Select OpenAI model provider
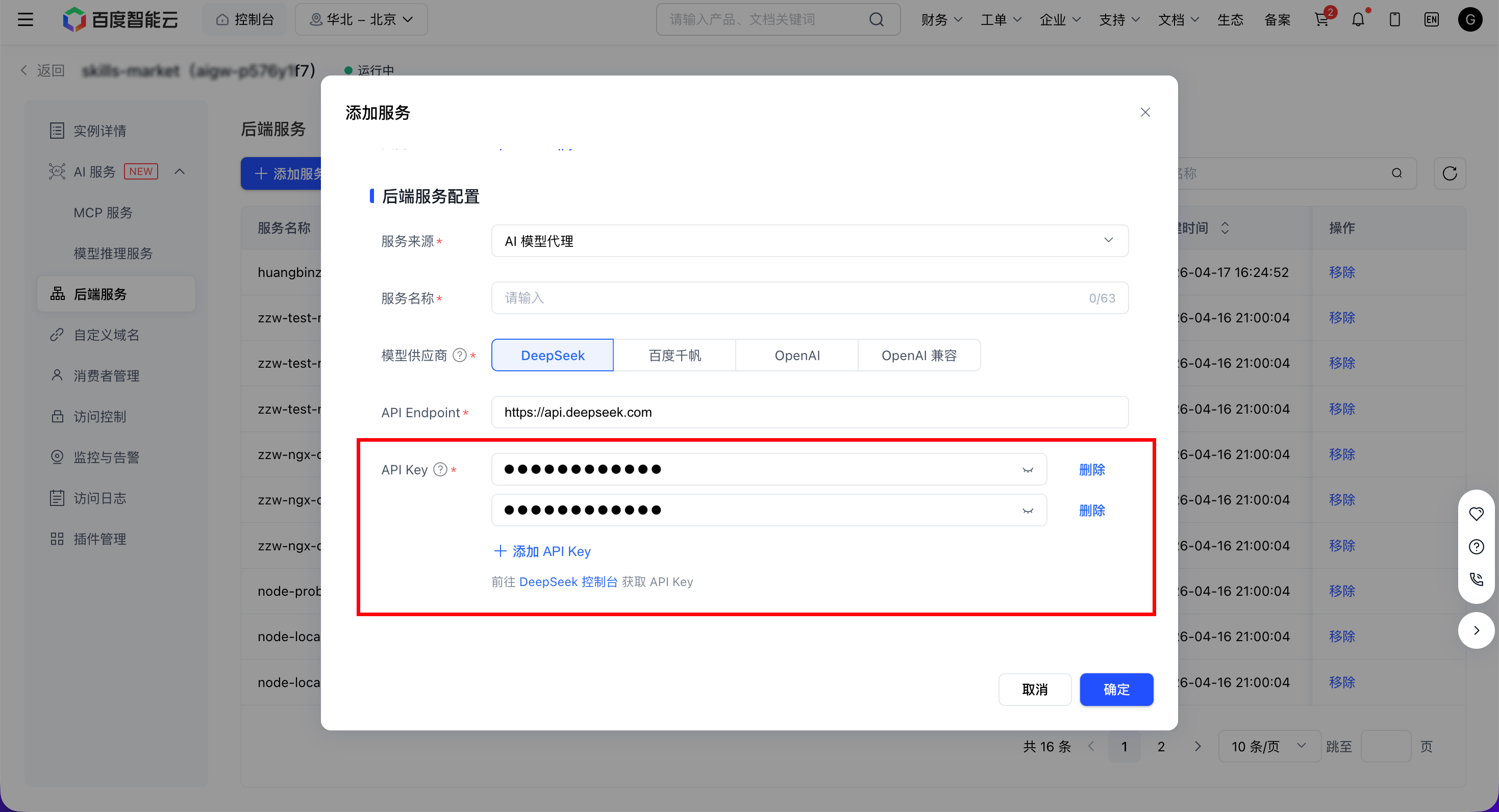Image resolution: width=1499 pixels, height=812 pixels. pos(796,355)
